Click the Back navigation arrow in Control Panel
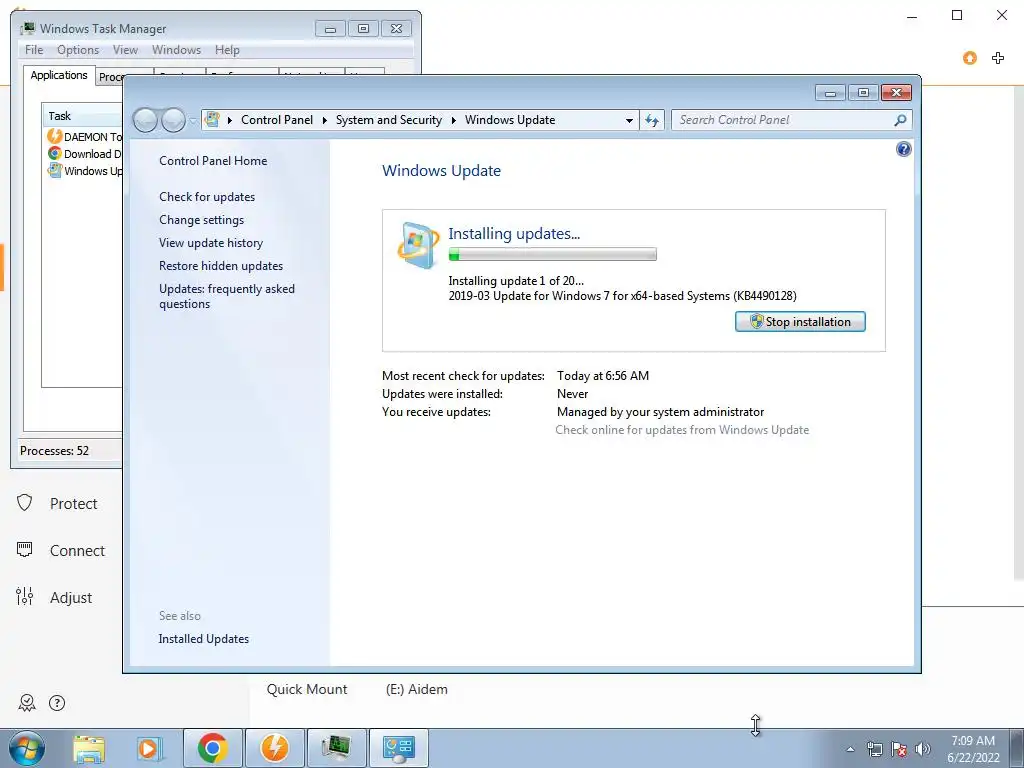The height and width of the screenshot is (768, 1024). click(x=145, y=120)
